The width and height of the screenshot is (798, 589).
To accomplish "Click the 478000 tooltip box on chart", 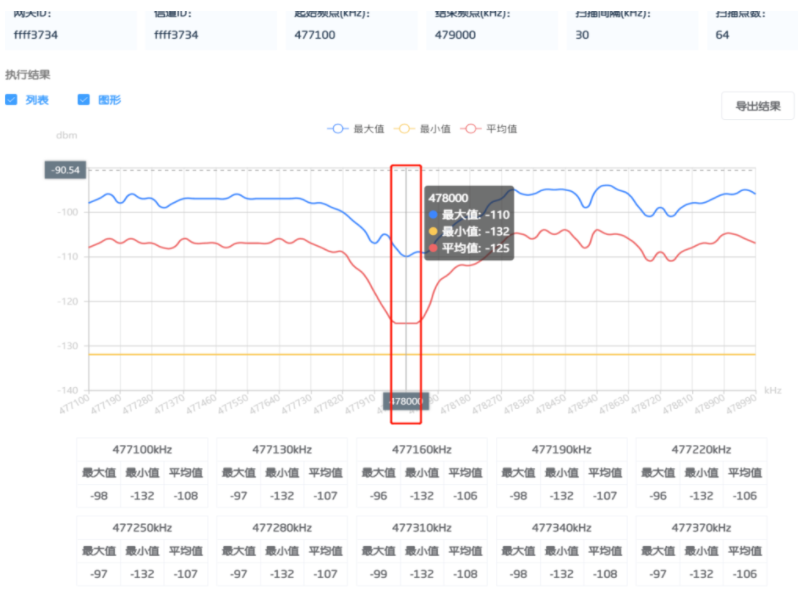I will 469,223.
